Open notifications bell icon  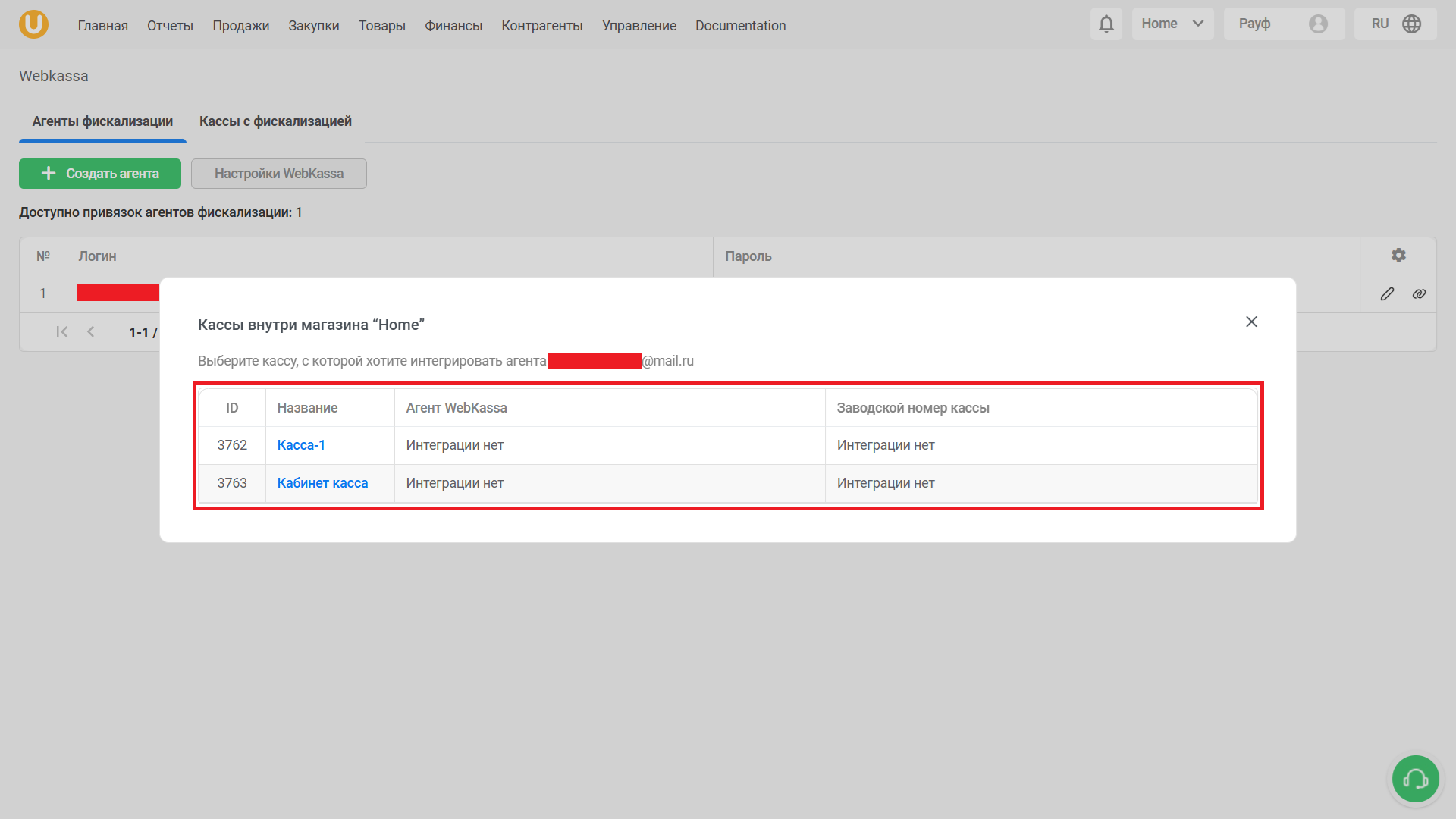coord(1106,24)
